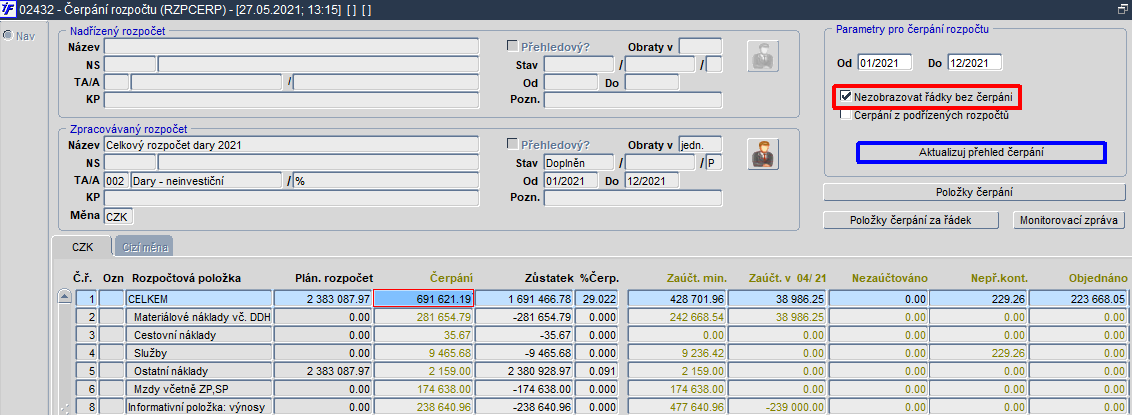The height and width of the screenshot is (415, 1132).
Task: Toggle Přehledový? checkbox in Zpracovávaný rozpočet
Action: click(513, 144)
